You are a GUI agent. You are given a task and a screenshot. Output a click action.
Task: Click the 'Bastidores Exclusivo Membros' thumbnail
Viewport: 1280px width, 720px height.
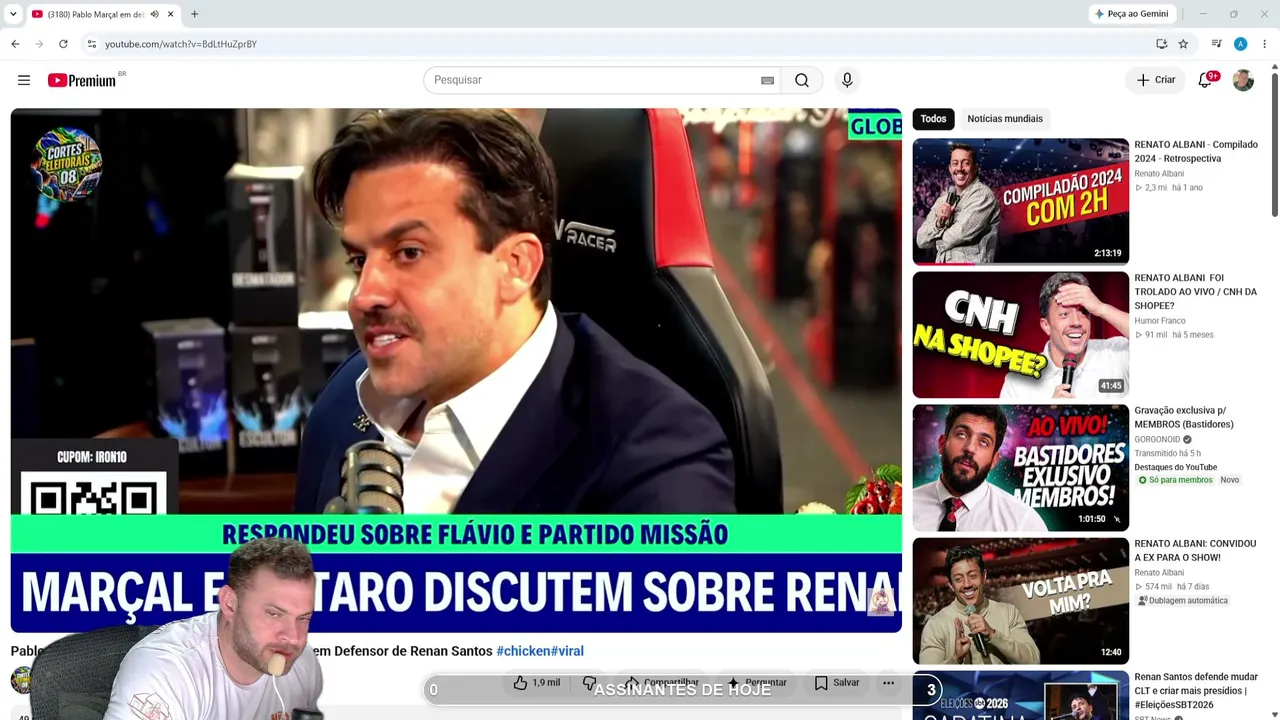pos(1020,468)
